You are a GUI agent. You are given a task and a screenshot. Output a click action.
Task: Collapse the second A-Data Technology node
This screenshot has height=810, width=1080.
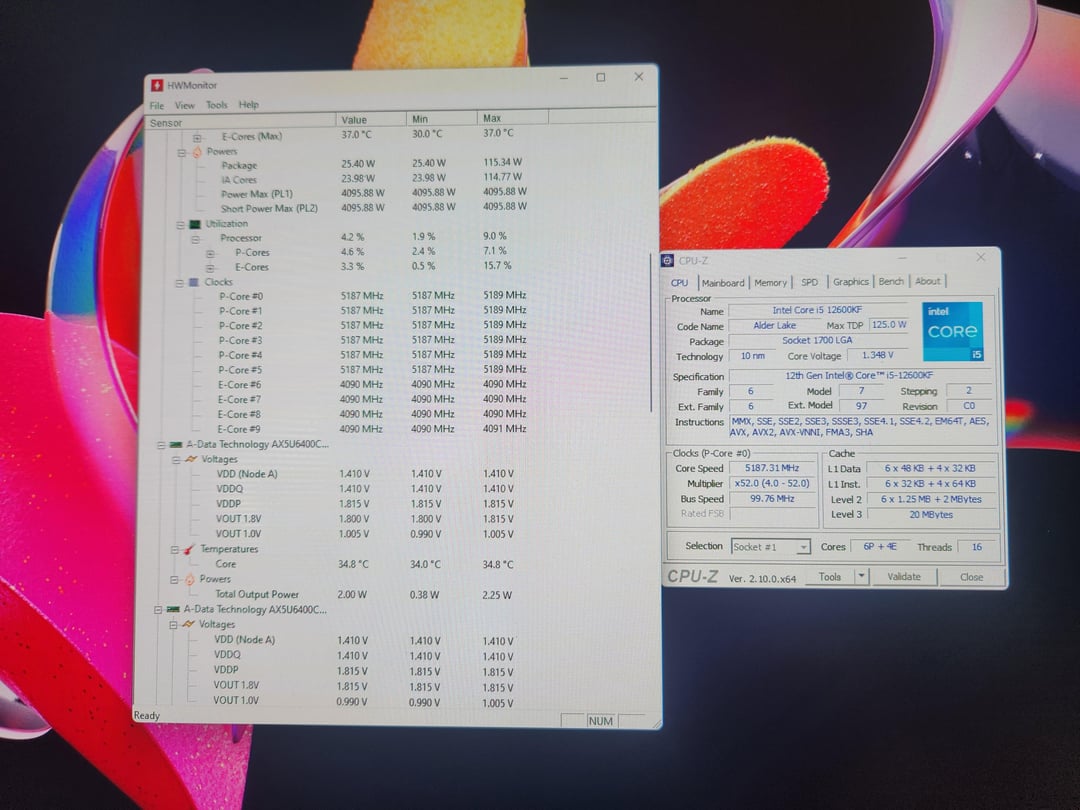[x=158, y=610]
